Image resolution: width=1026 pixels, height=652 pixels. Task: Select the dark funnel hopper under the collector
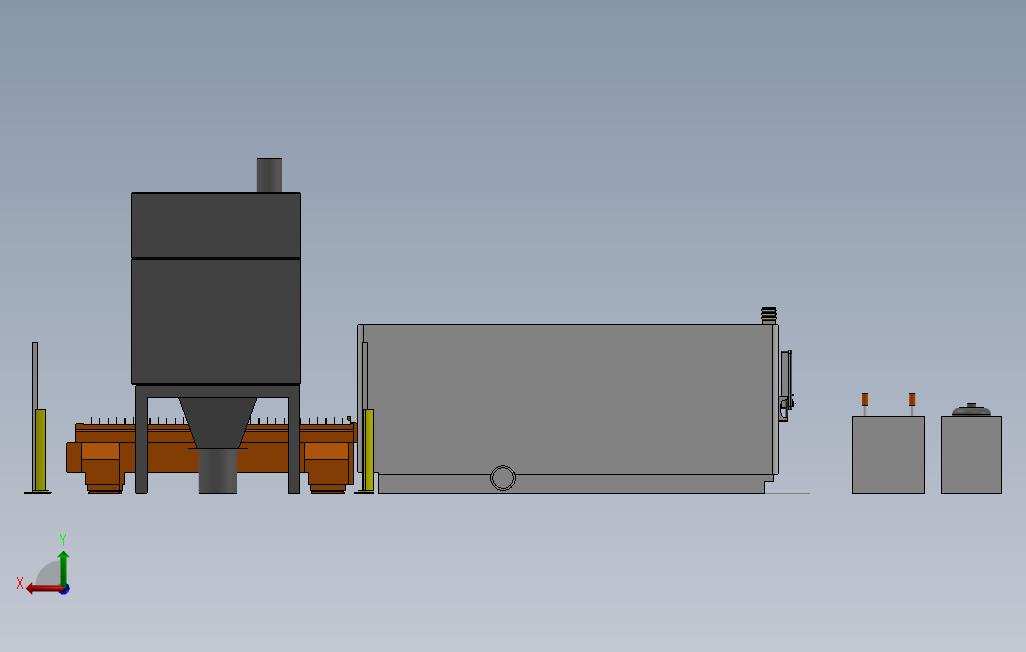pyautogui.click(x=217, y=422)
